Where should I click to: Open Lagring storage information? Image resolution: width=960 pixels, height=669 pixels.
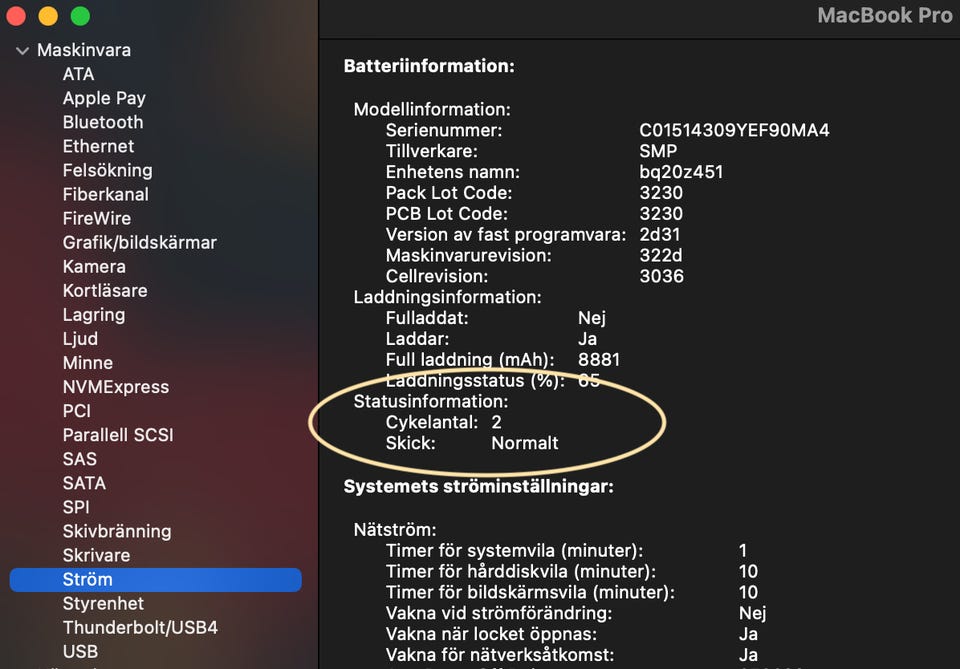tap(94, 314)
